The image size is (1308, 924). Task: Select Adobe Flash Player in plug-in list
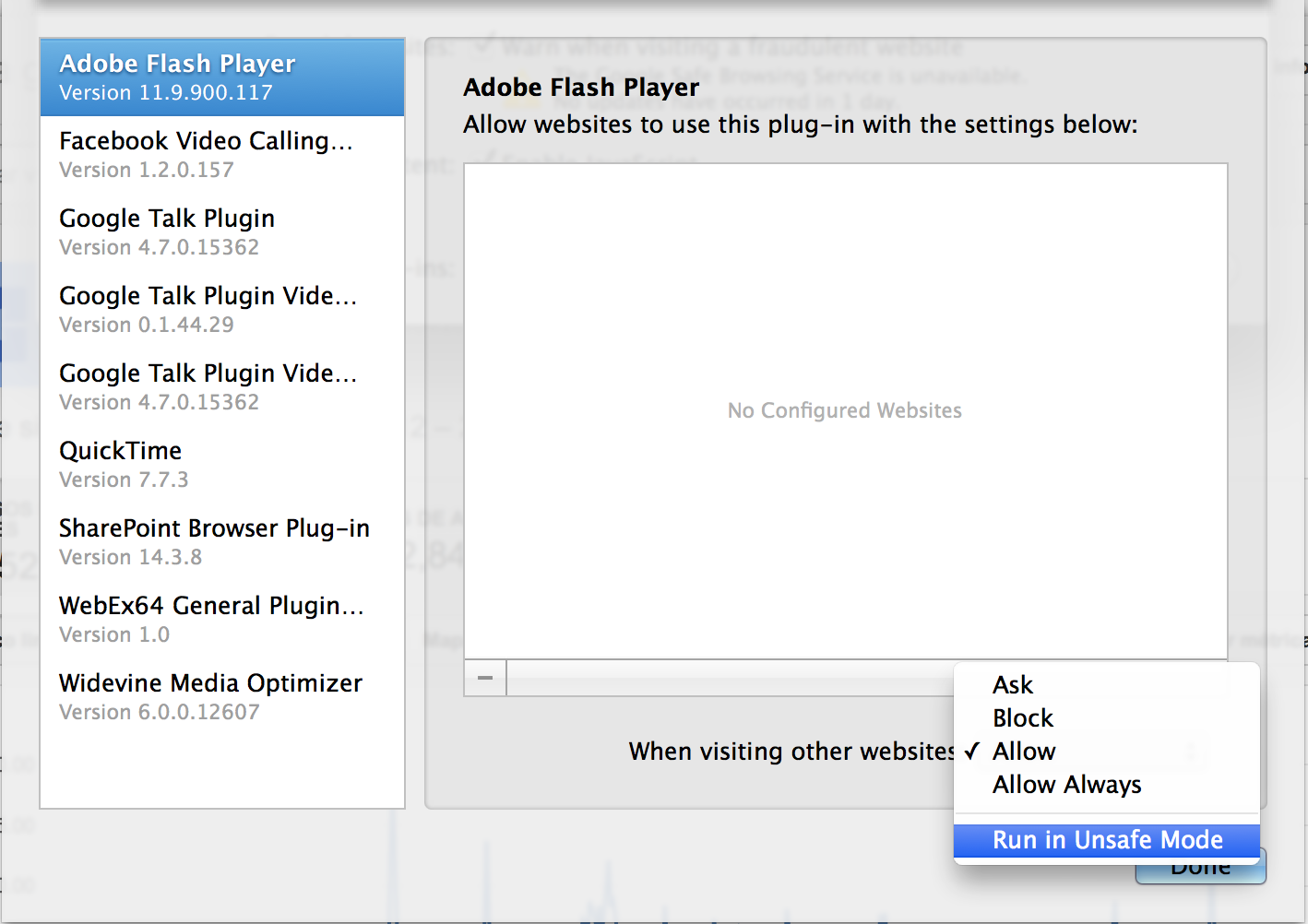tap(221, 77)
